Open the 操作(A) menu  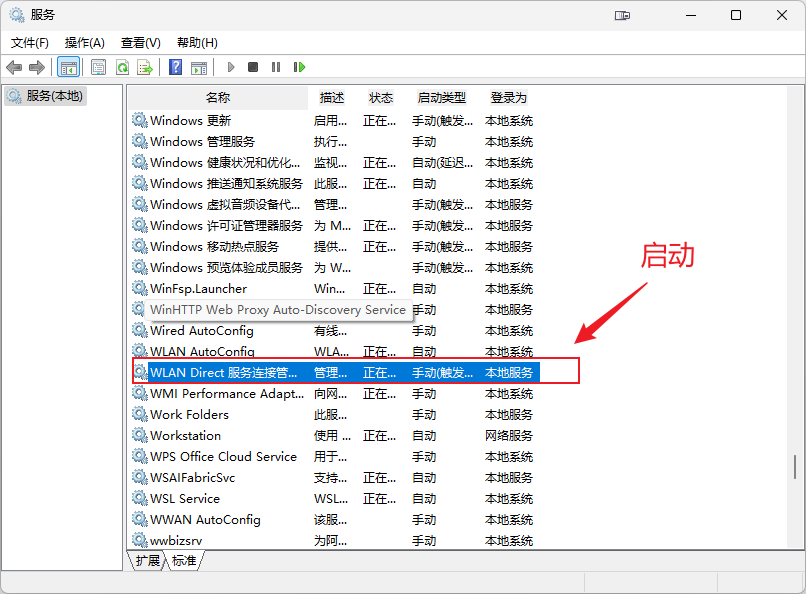pyautogui.click(x=85, y=43)
